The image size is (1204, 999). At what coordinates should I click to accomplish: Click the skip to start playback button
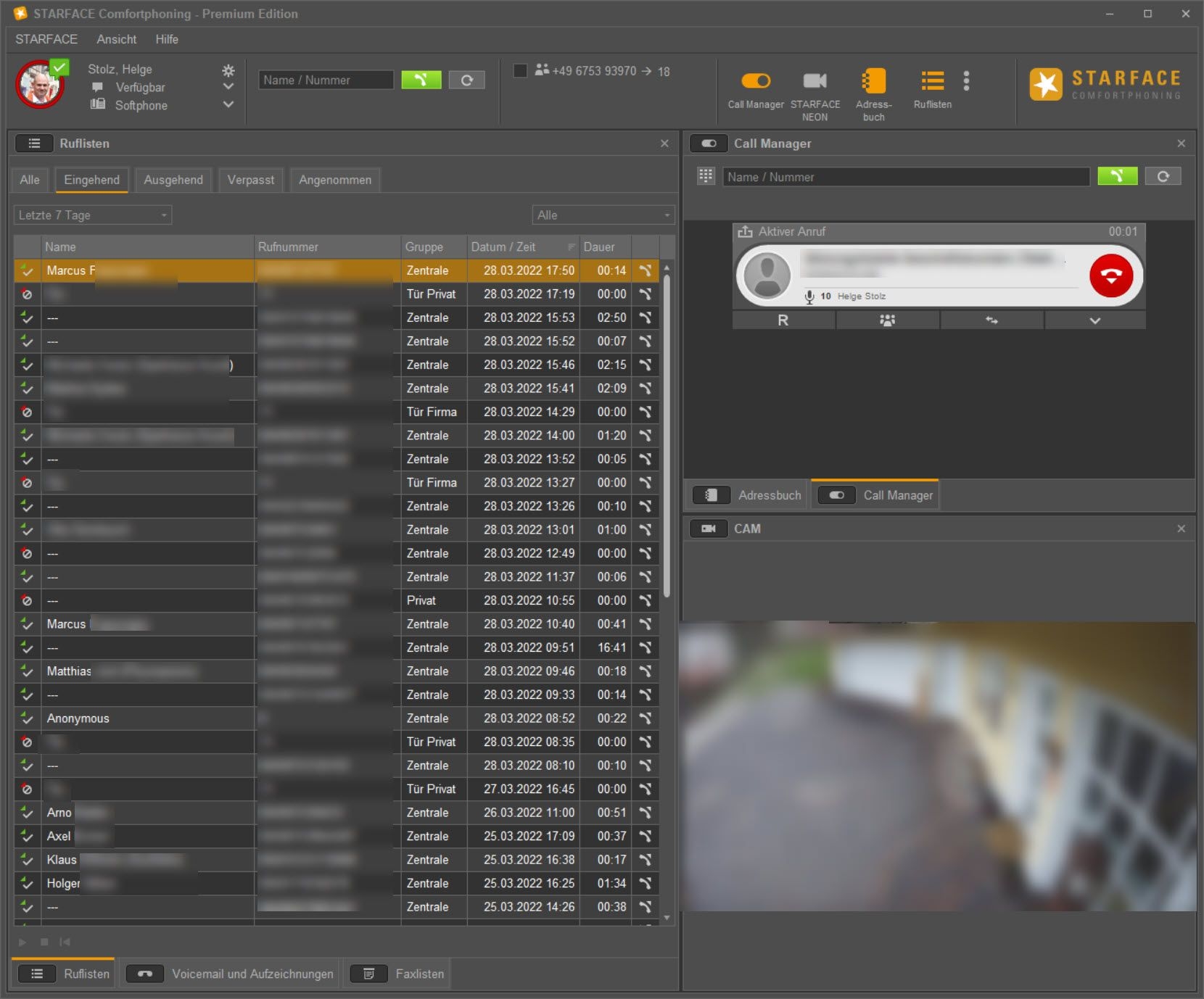[x=65, y=942]
